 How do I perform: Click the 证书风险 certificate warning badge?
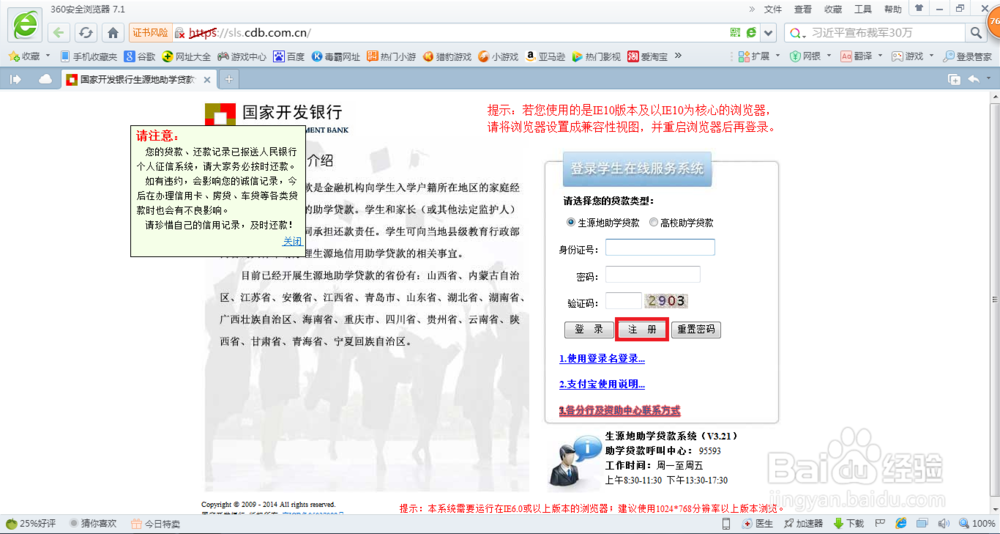tap(151, 32)
